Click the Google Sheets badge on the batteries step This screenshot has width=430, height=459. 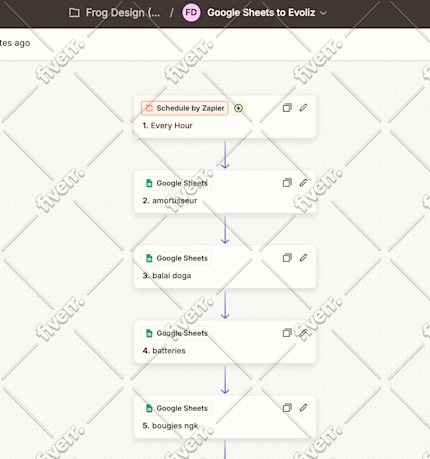pos(176,333)
